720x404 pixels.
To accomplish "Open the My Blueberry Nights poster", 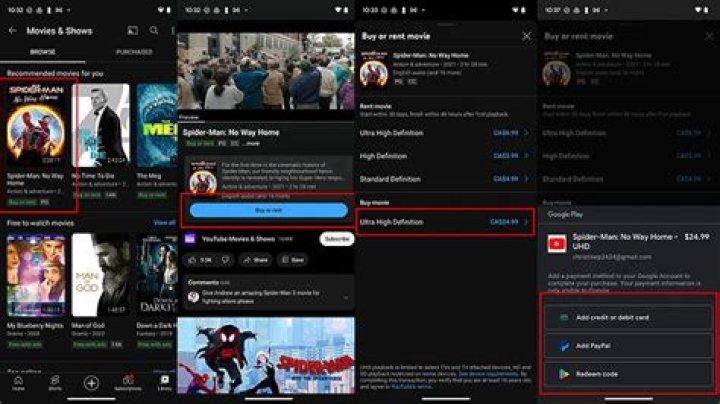I will tap(36, 275).
